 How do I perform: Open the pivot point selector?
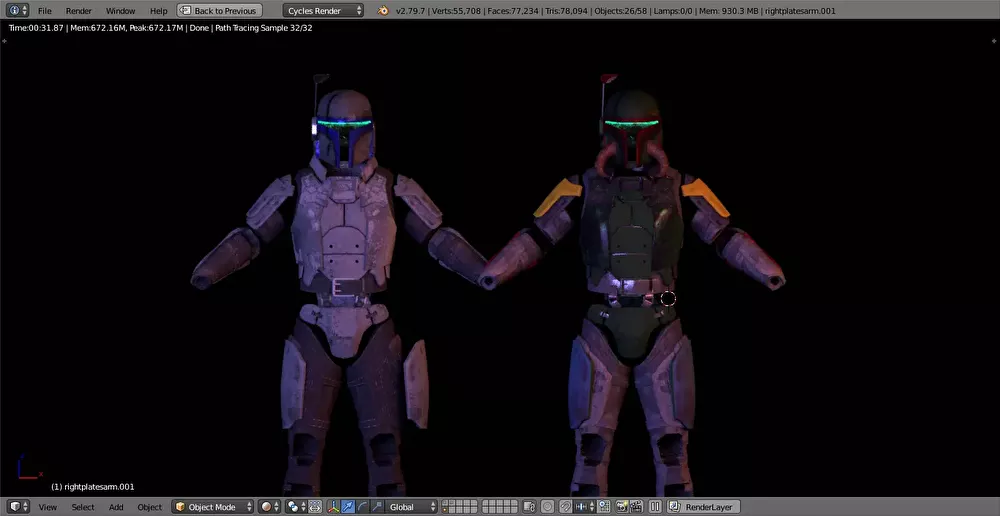pyautogui.click(x=297, y=507)
